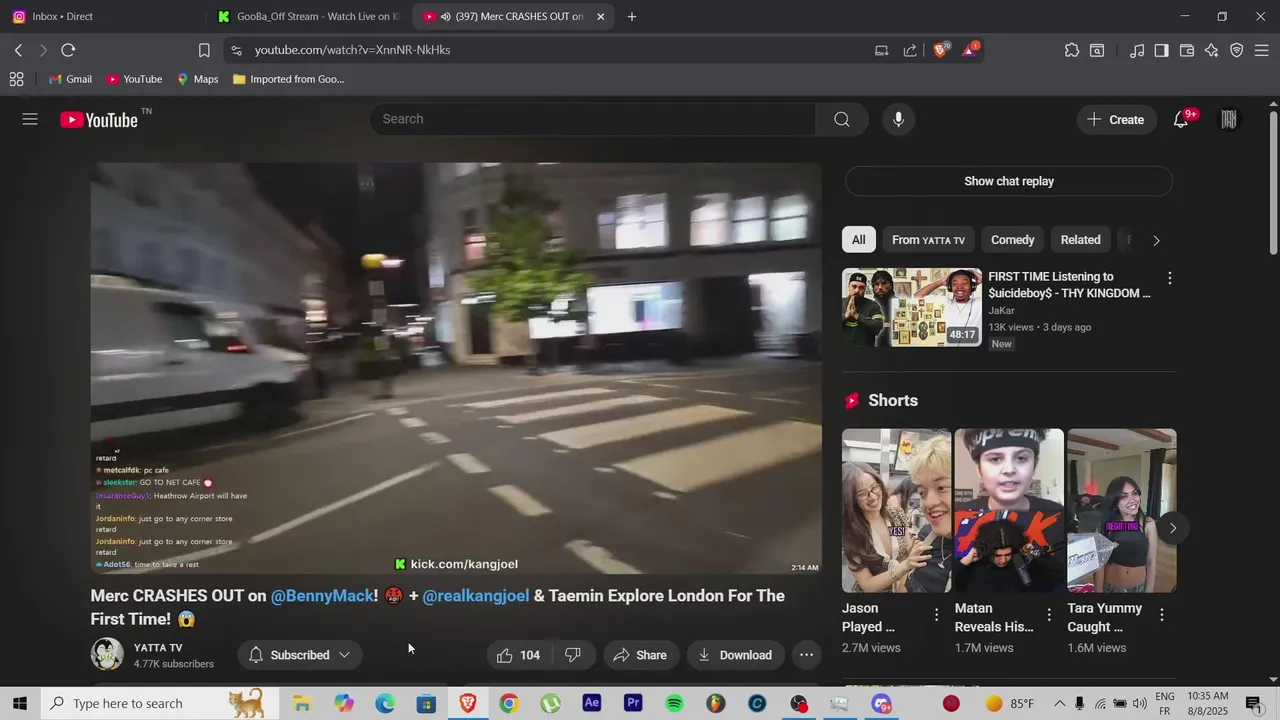Open the @realkangjoel mention link

[x=476, y=596]
